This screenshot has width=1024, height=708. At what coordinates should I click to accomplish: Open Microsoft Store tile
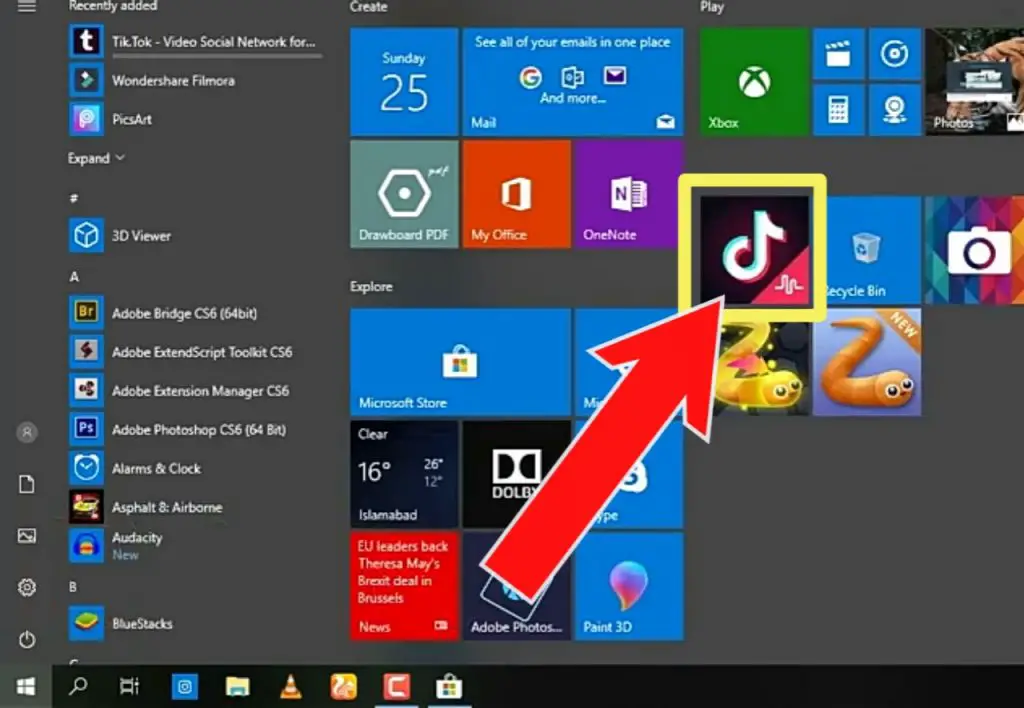pos(460,362)
